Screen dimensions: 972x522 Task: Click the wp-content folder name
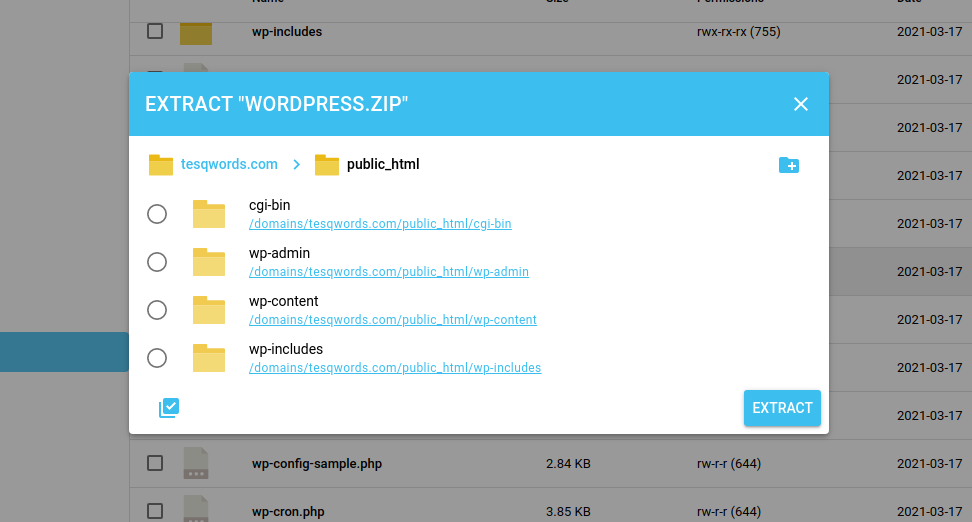point(283,301)
